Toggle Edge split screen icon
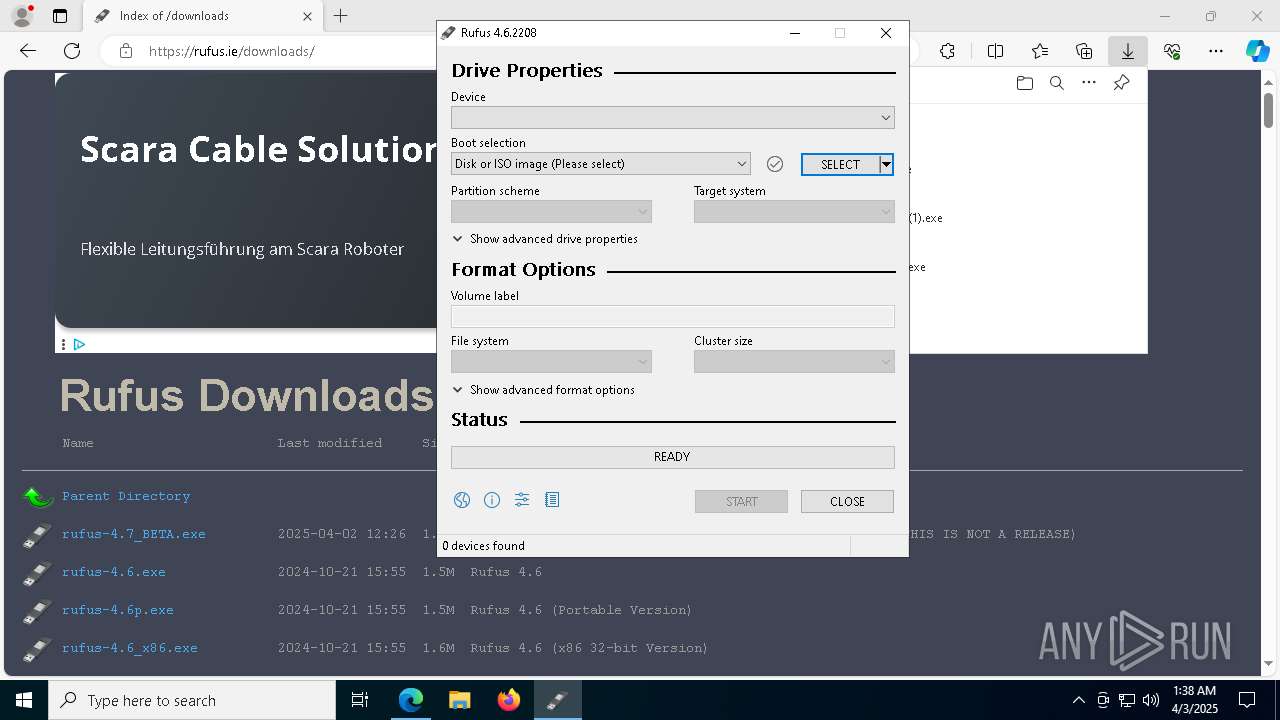Image resolution: width=1280 pixels, height=720 pixels. pyautogui.click(x=995, y=51)
